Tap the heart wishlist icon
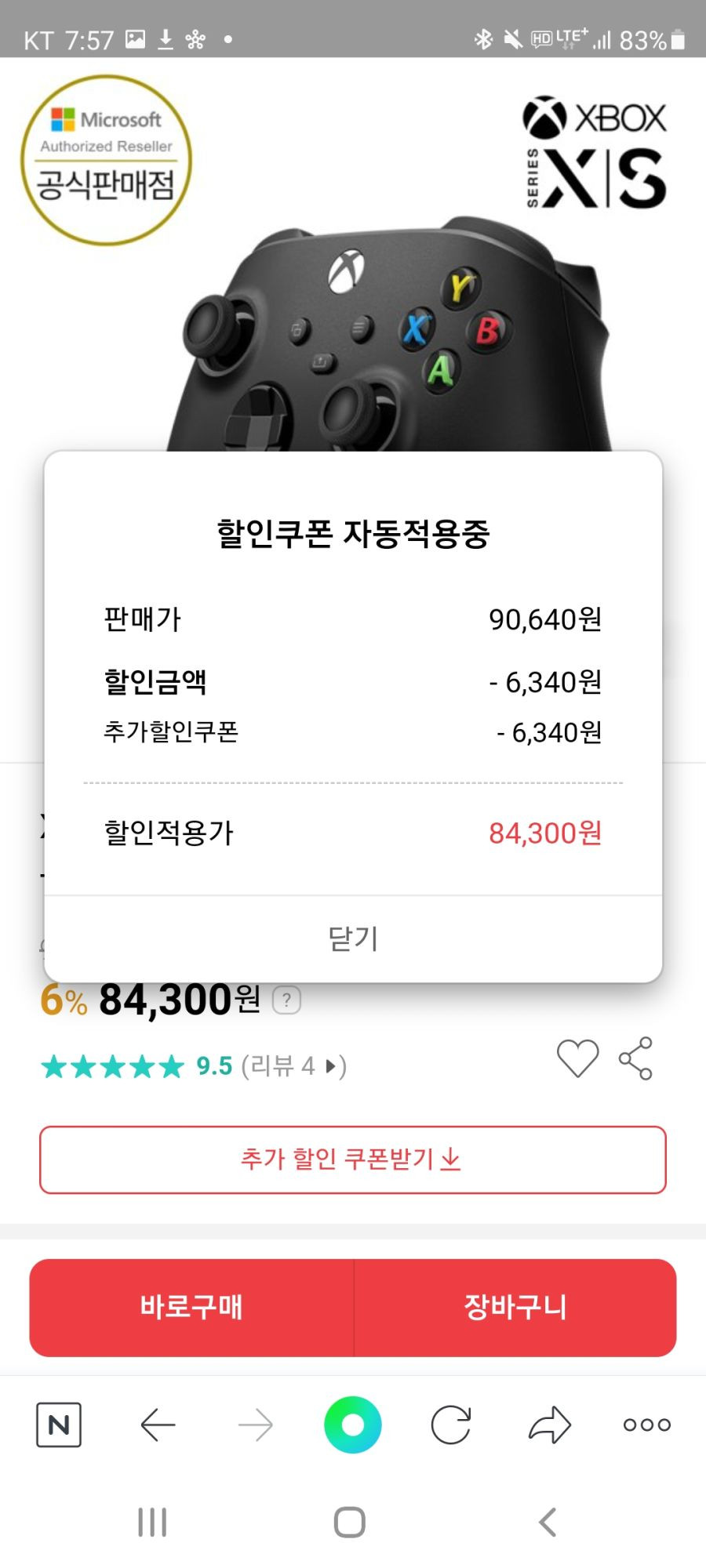 coord(578,1058)
